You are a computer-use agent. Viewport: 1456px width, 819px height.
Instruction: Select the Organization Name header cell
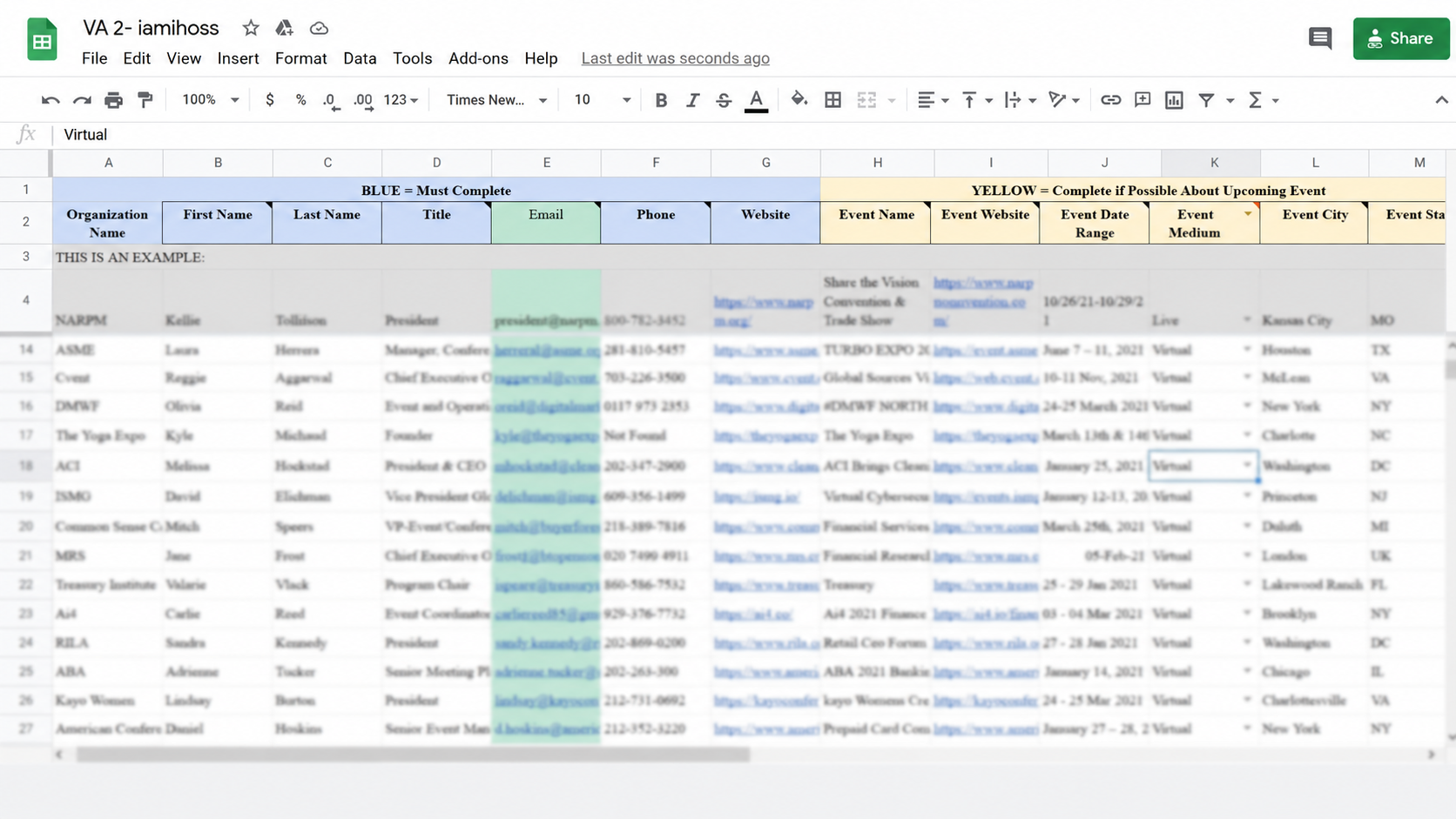(108, 223)
